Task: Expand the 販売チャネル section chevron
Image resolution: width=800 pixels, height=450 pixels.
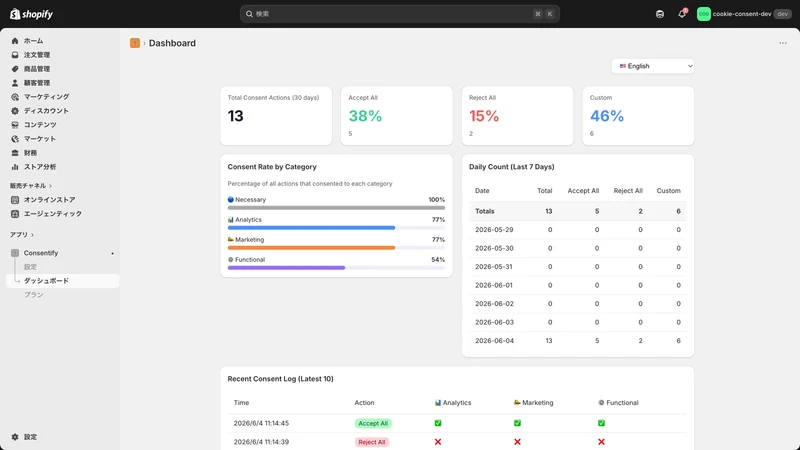Action: pyautogui.click(x=51, y=186)
